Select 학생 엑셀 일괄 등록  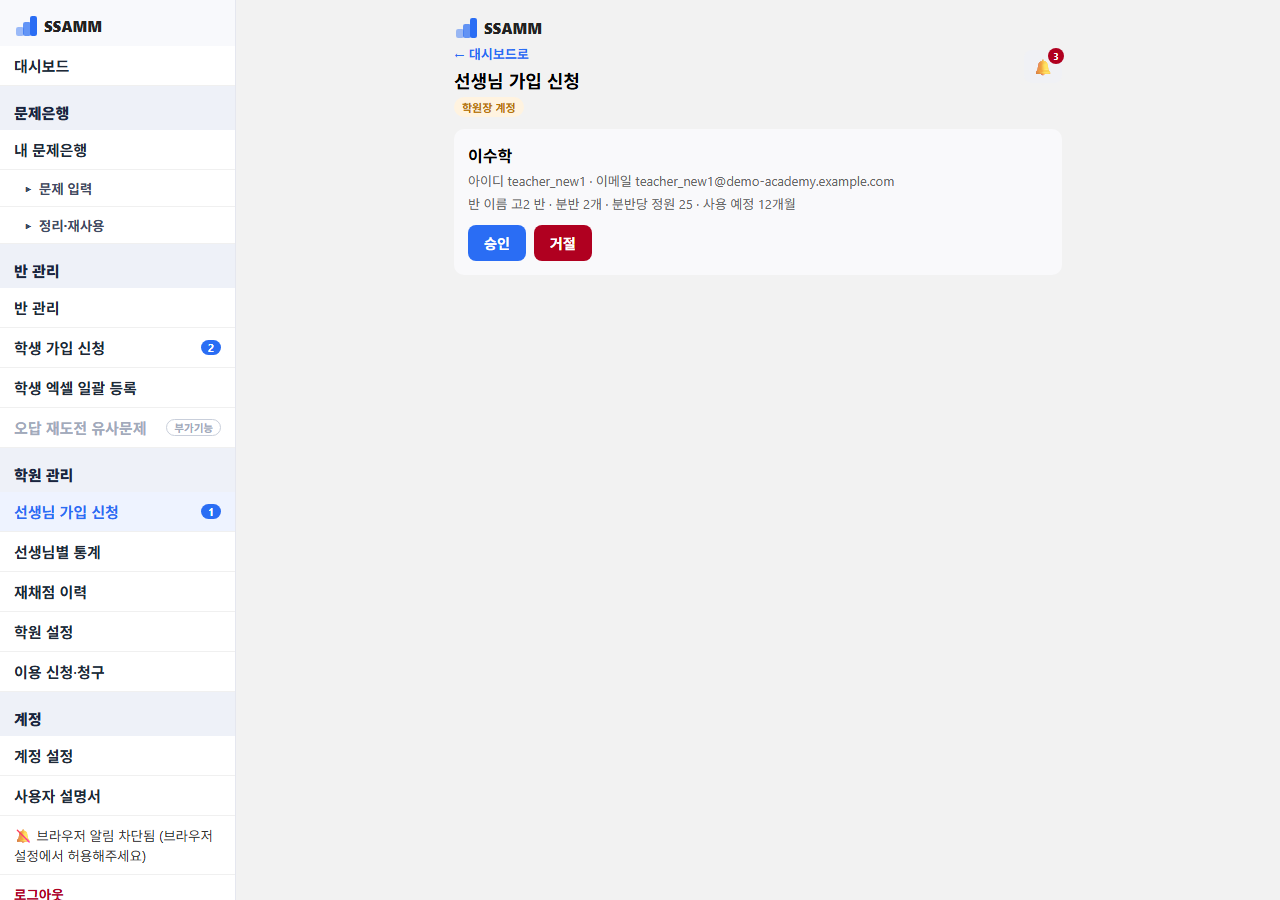[x=117, y=388]
